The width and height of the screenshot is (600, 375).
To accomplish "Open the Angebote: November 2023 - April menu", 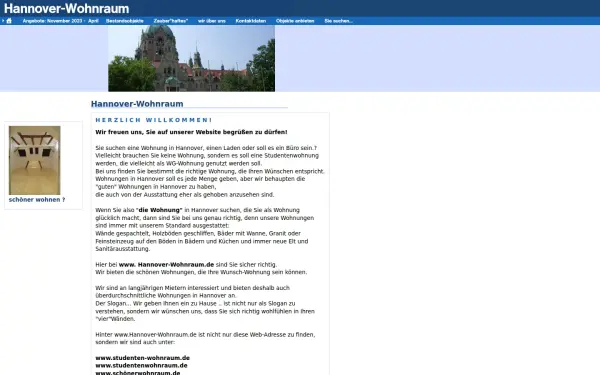I will pos(60,21).
